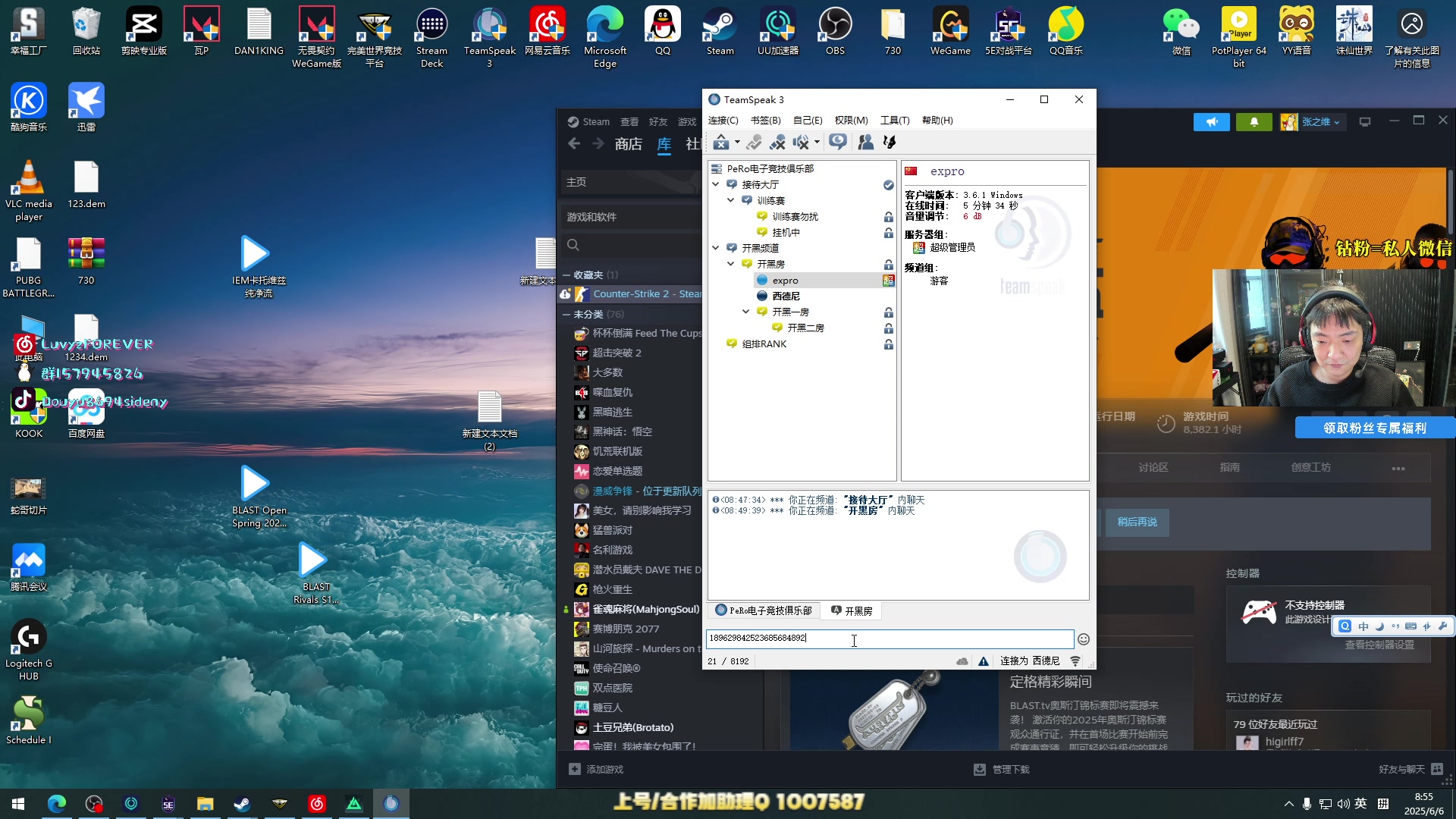This screenshot has height=819, width=1456.
Task: Click the connection quality icon in TeamSpeak status bar
Action: 1075,661
